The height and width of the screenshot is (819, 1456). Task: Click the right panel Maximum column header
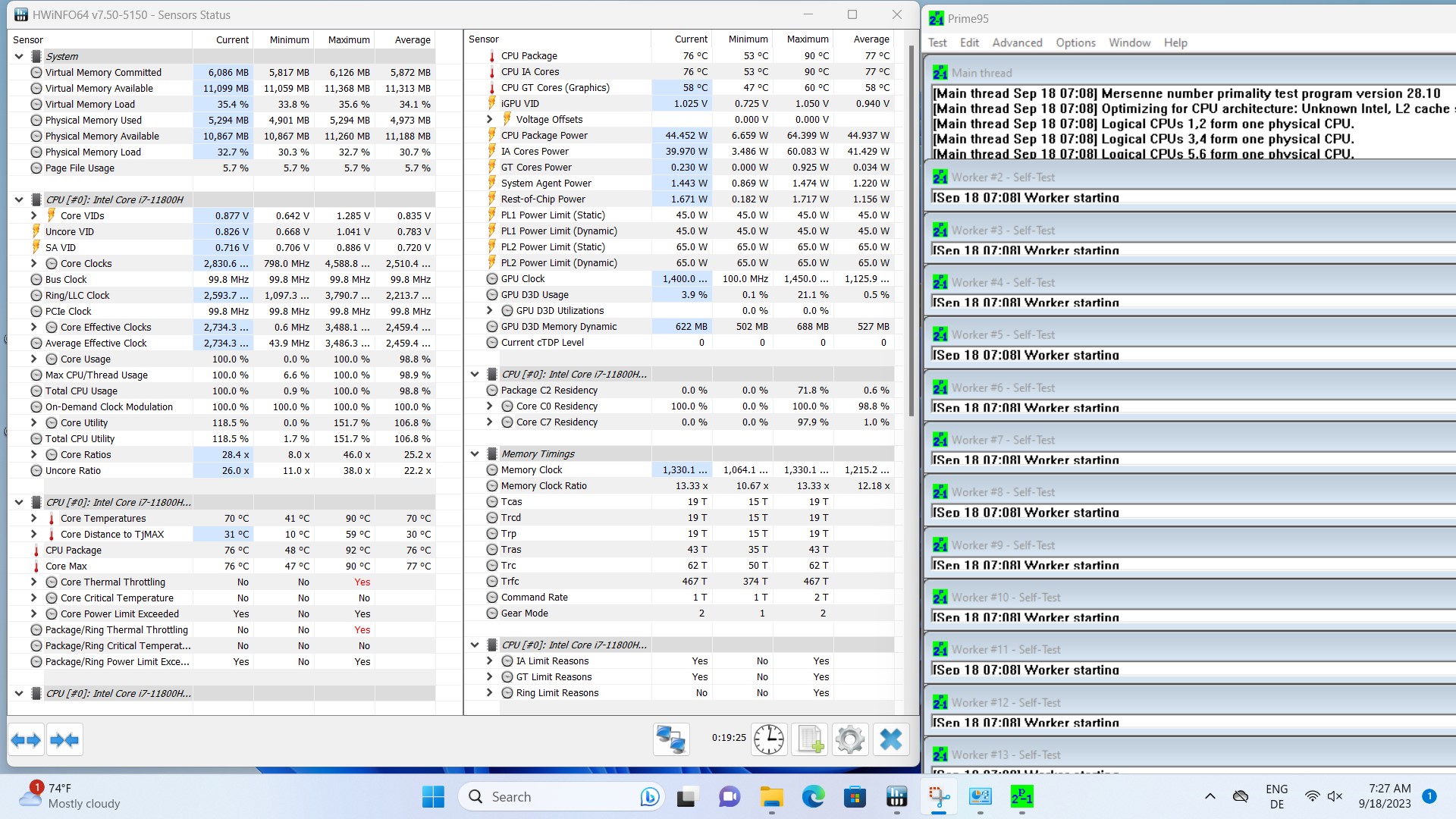click(803, 39)
